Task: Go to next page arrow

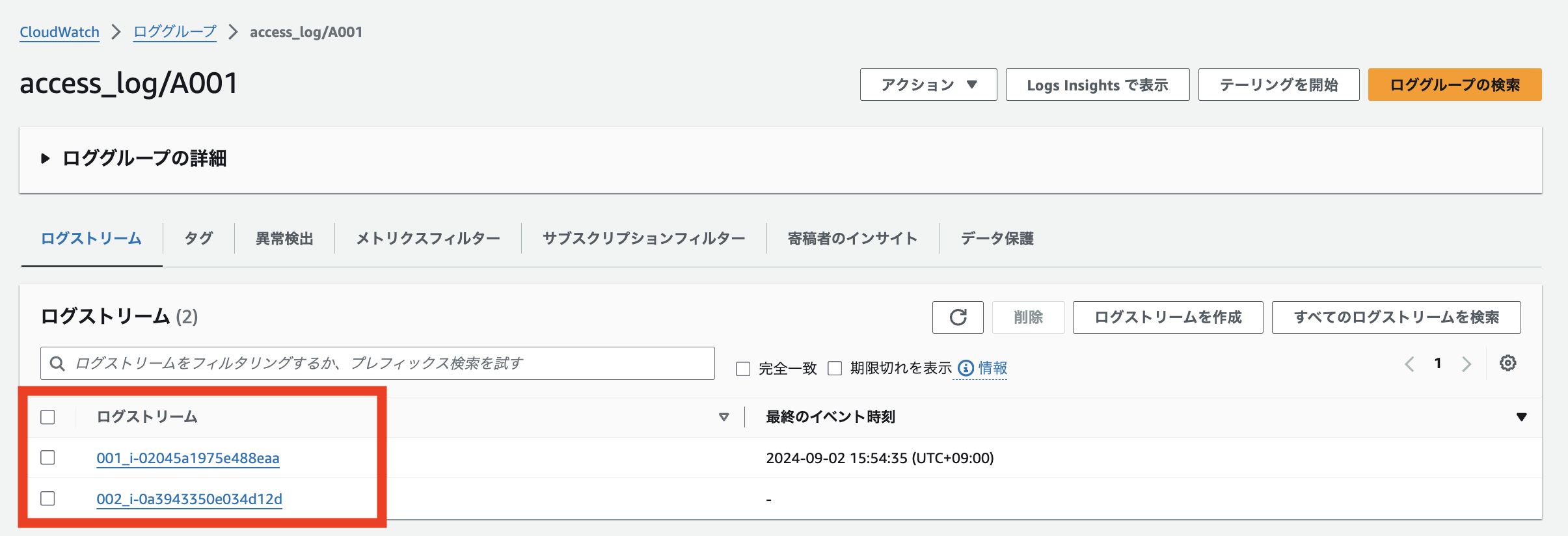Action: pos(1467,364)
